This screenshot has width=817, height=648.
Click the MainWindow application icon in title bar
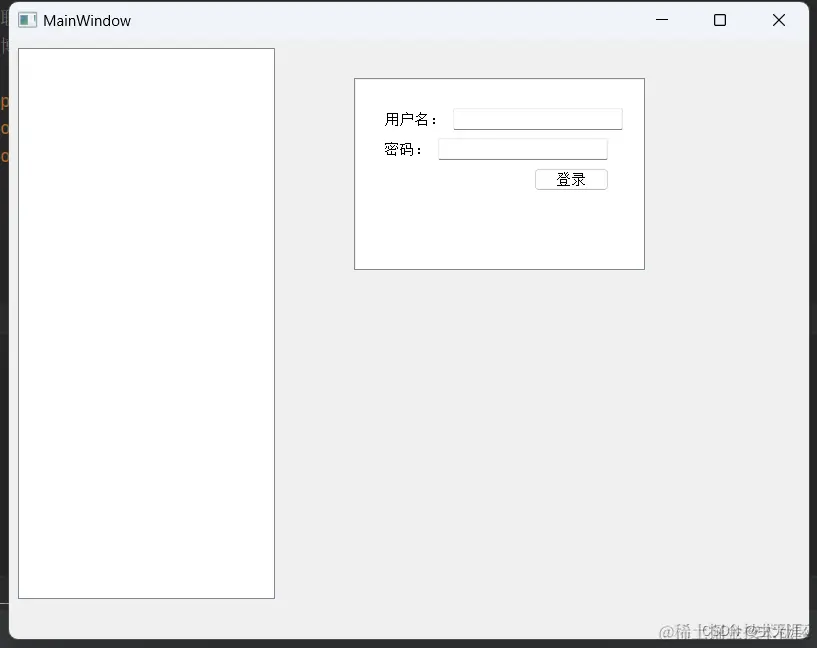[25, 19]
